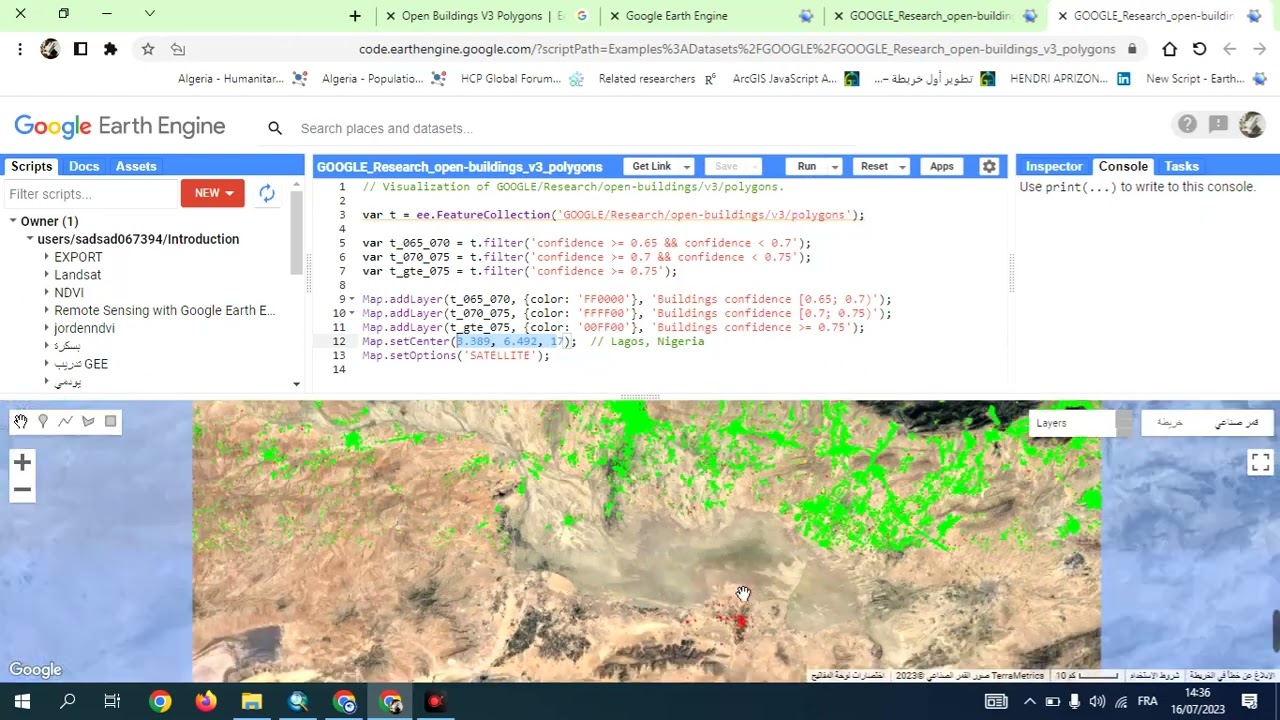Screen dimensions: 1280x720
Task: Open the feedback icon in header
Action: click(x=1218, y=124)
